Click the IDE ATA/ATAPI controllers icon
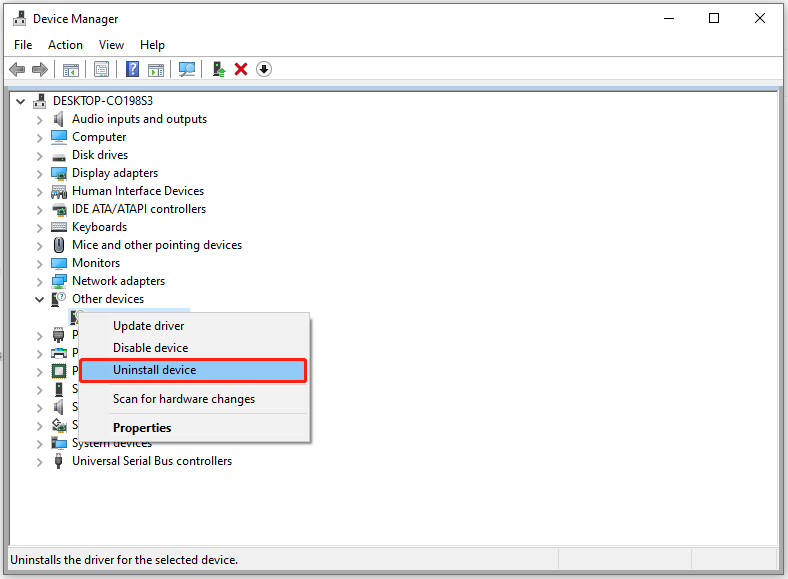788x579 pixels. tap(59, 210)
